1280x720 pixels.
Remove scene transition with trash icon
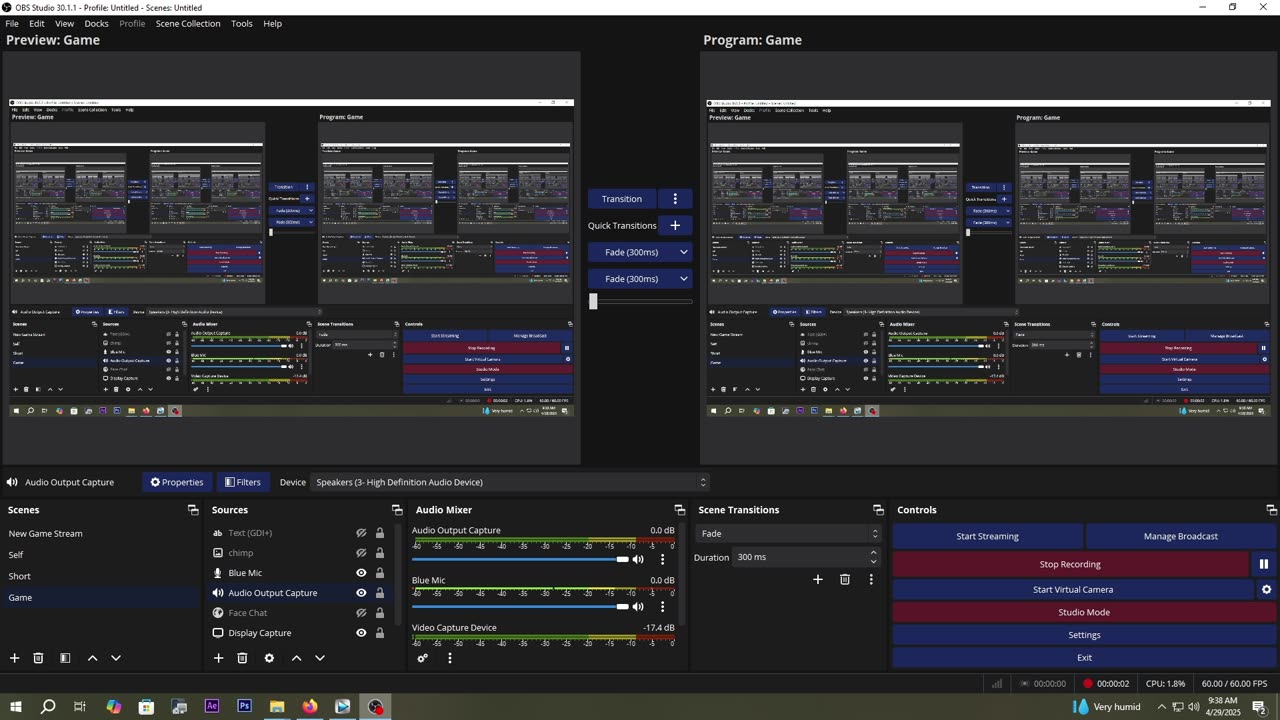point(844,579)
